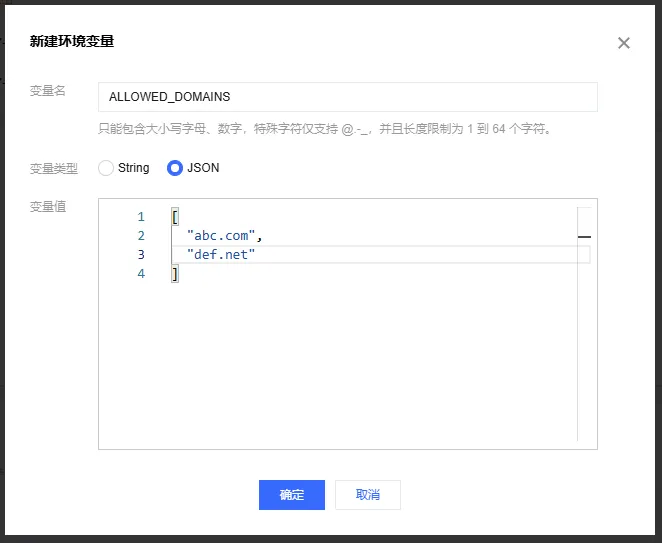Viewport: 662px width, 543px height.
Task: Click the closing bracket on line 4
Action: point(175,274)
